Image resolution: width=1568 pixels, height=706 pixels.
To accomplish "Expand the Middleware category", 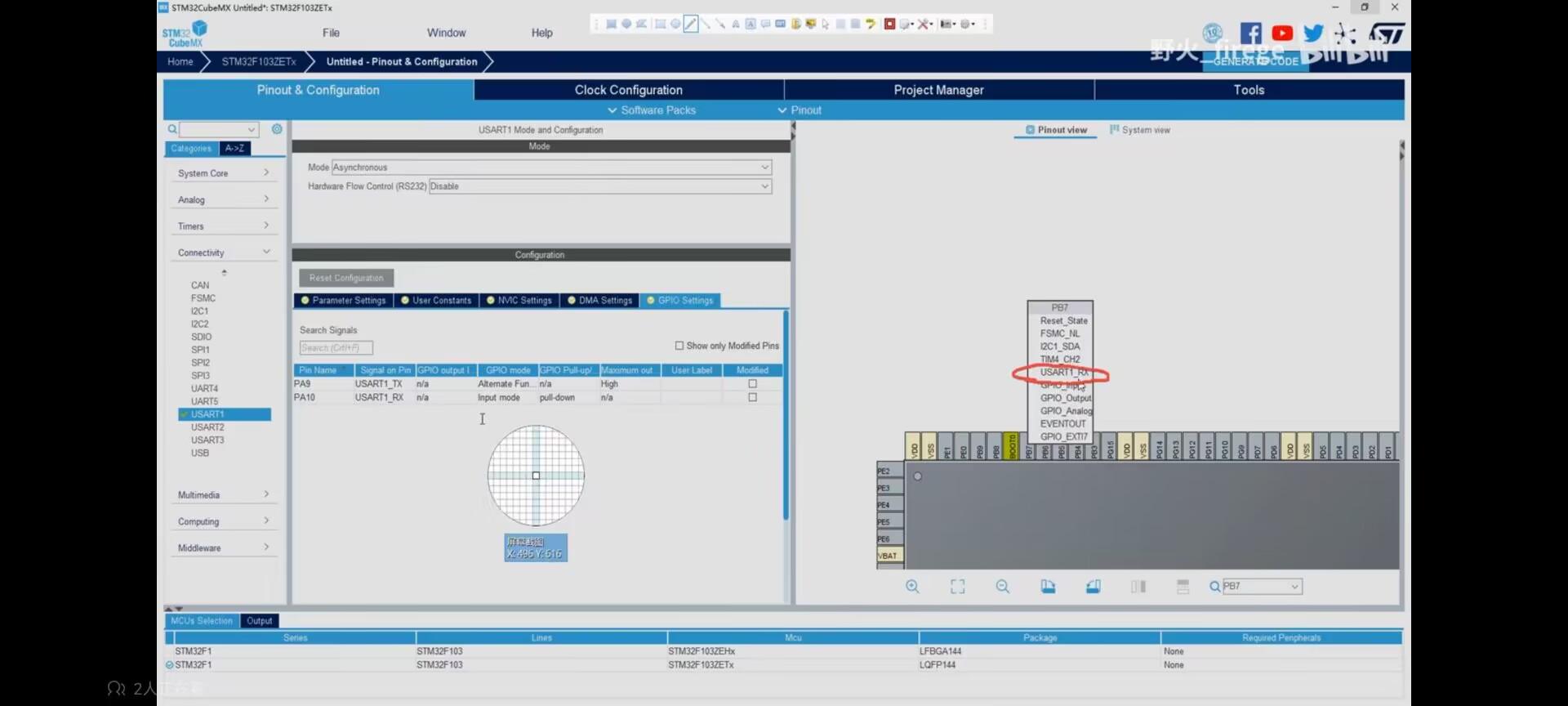I will coord(223,547).
